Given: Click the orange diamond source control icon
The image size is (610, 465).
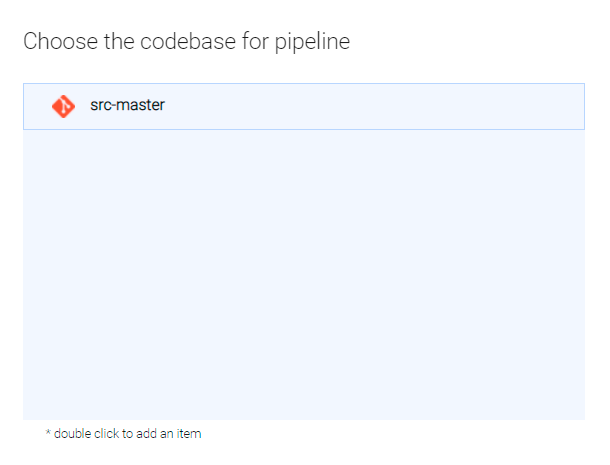Looking at the screenshot, I should (x=63, y=106).
